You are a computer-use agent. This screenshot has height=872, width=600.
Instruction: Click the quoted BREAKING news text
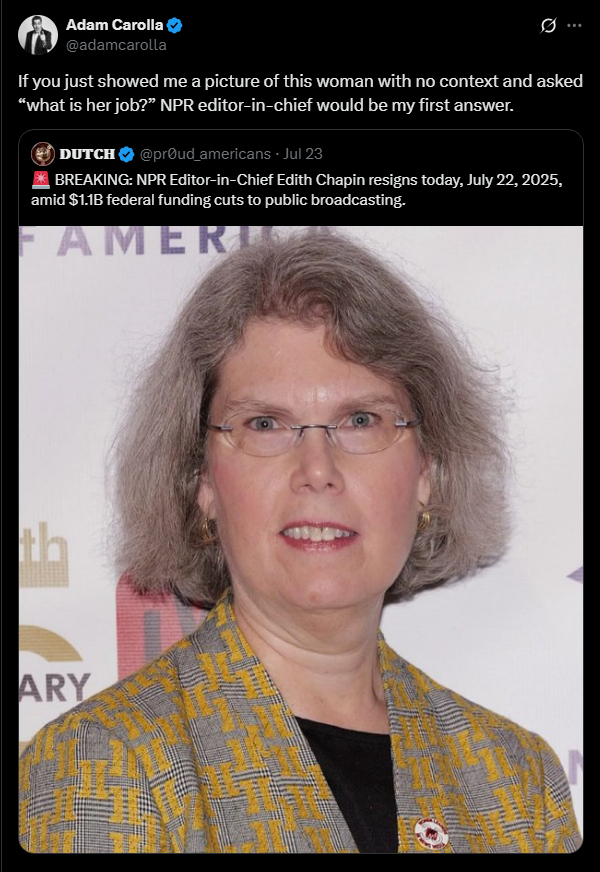[x=297, y=190]
